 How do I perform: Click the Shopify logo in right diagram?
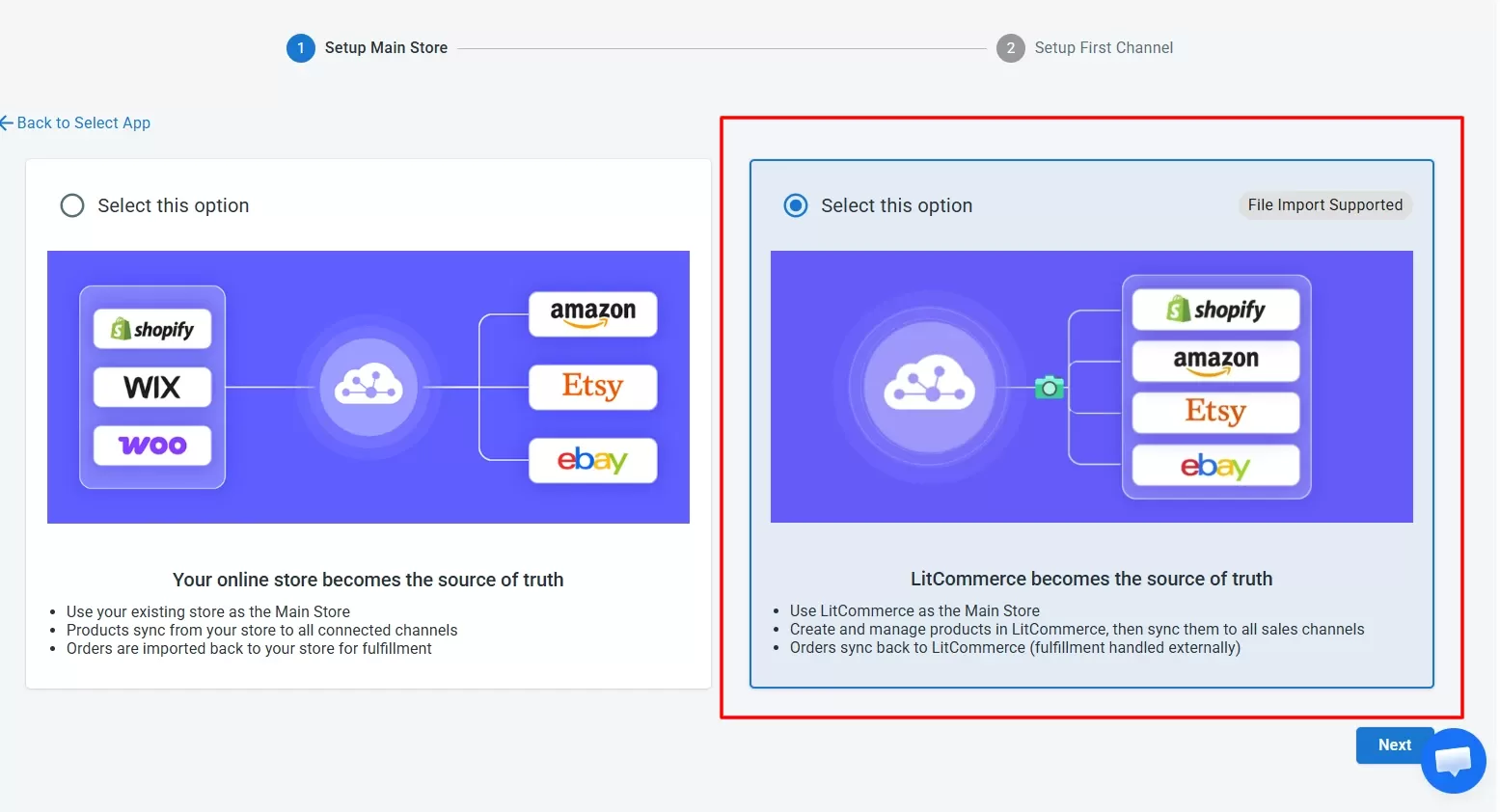tap(1215, 310)
